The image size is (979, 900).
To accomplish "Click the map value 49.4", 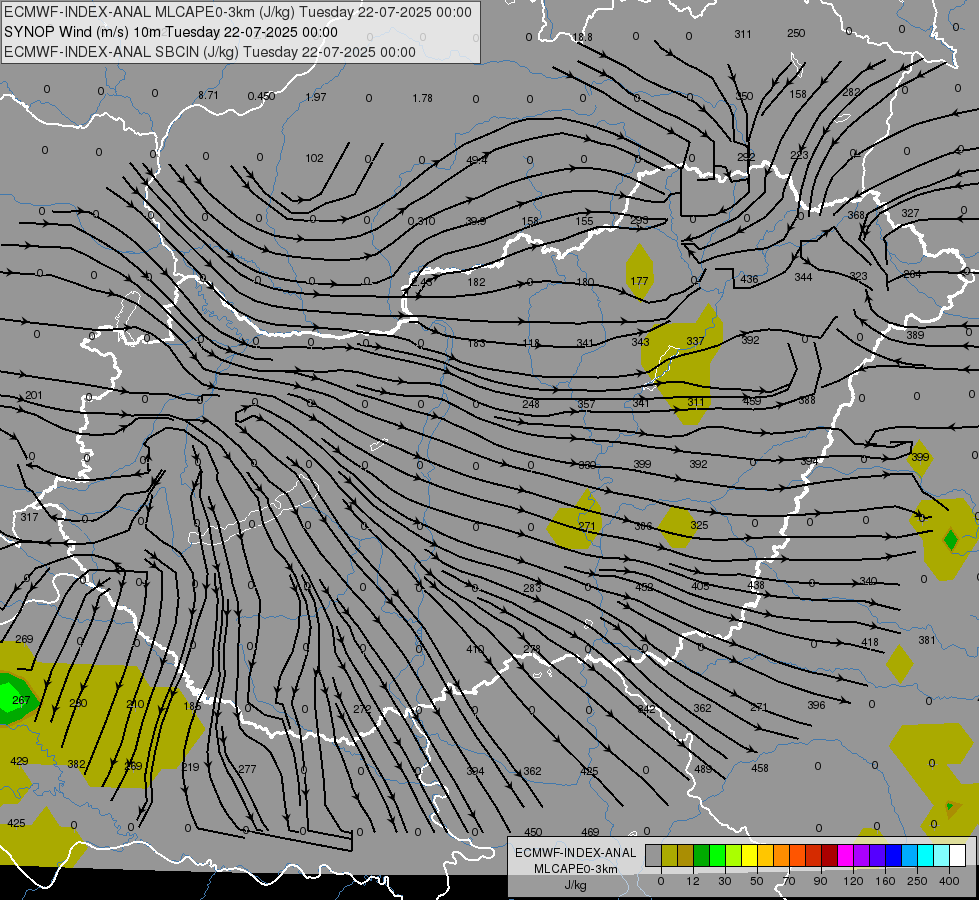I will click(476, 161).
